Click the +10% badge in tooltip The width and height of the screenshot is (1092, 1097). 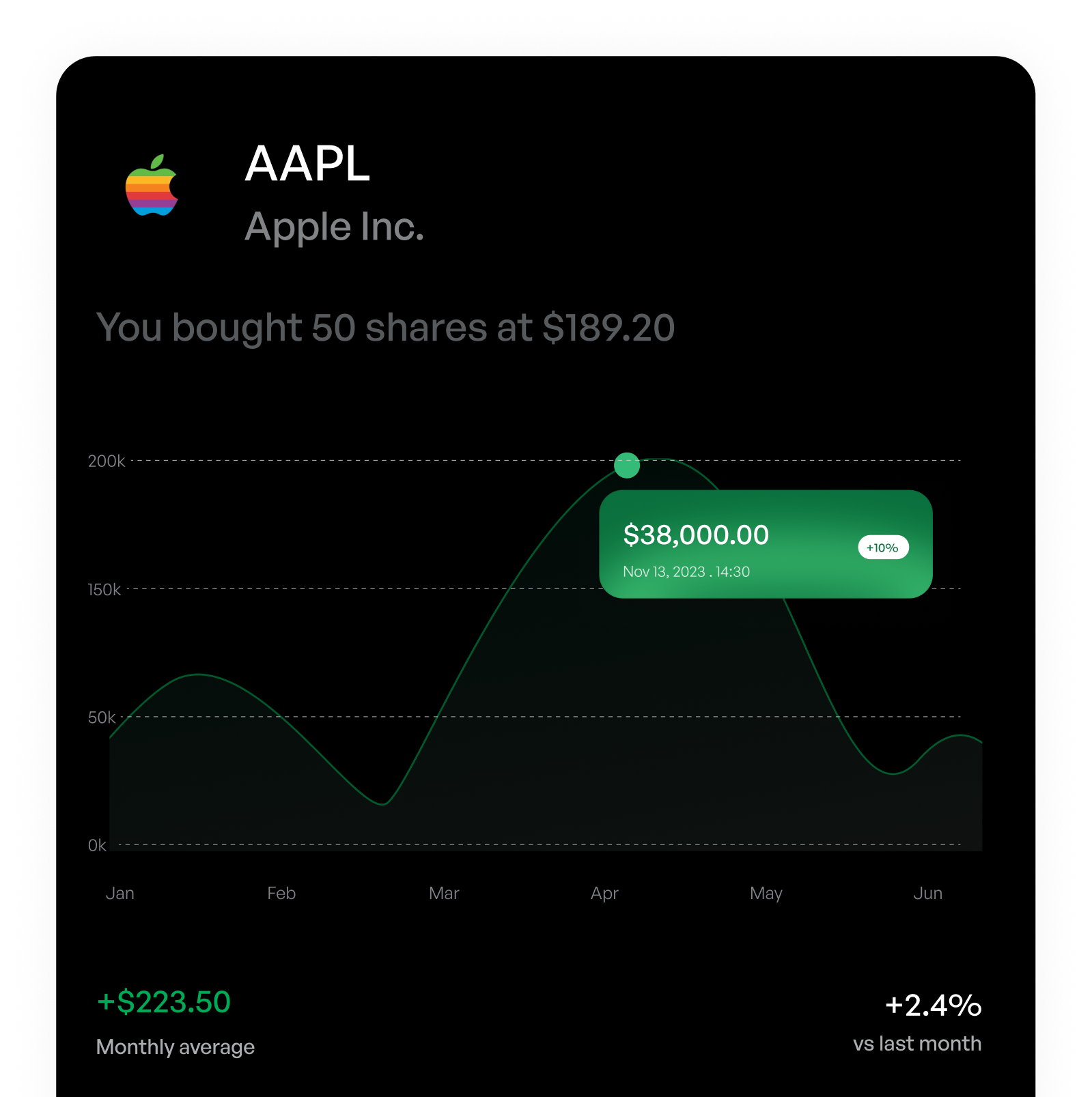coord(883,547)
